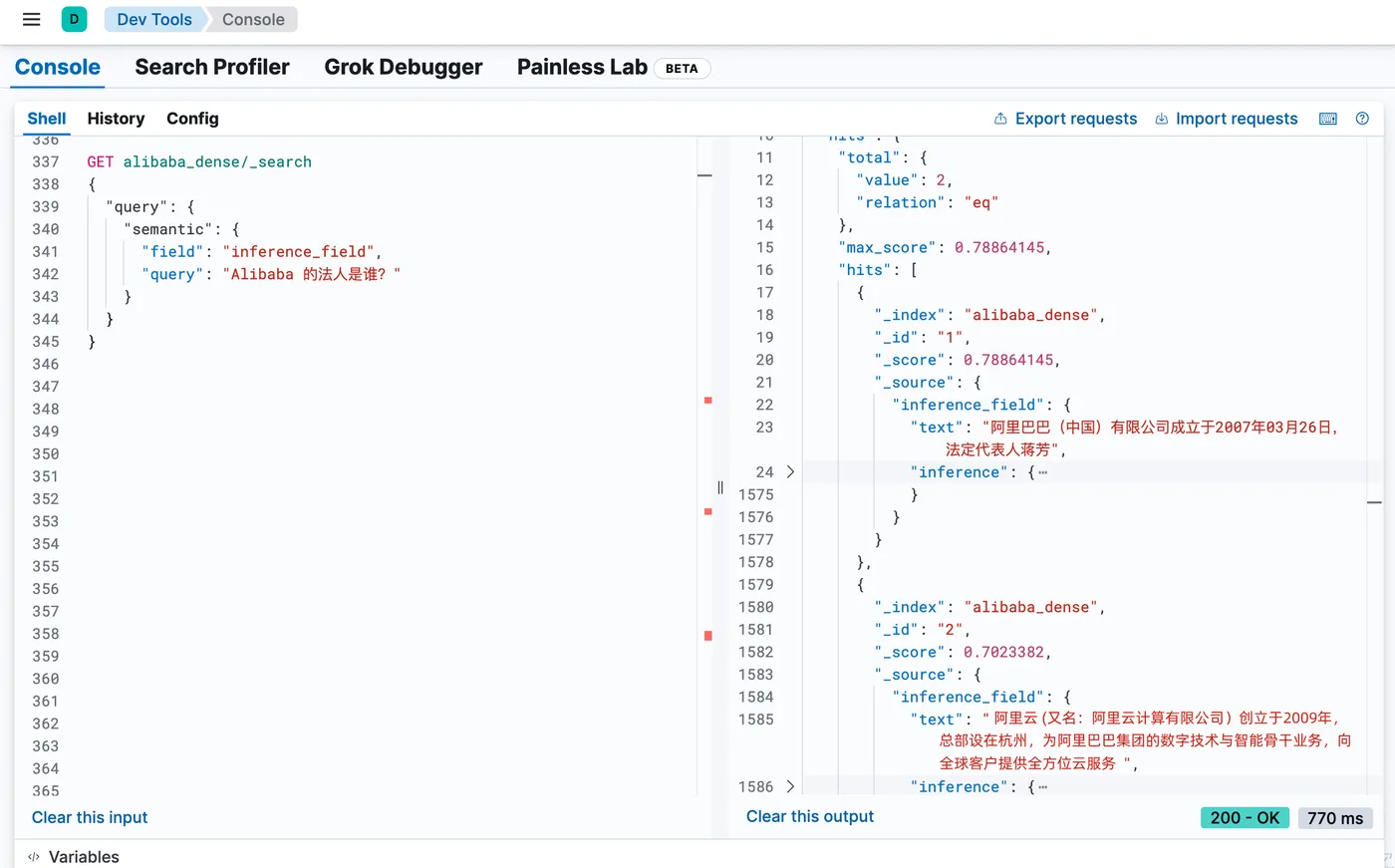Select the History sub-tab
The height and width of the screenshot is (868, 1395).
[116, 119]
